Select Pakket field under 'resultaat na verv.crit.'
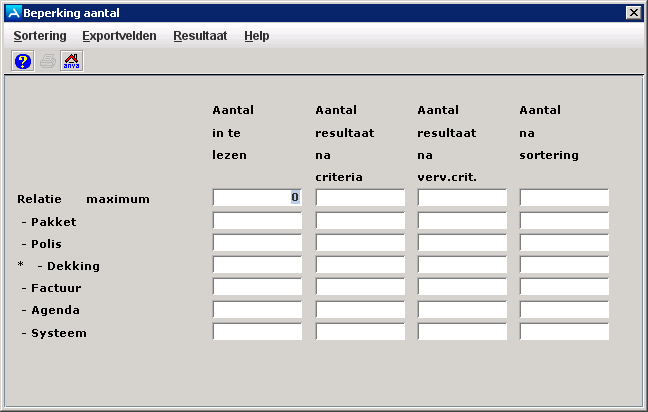 462,221
